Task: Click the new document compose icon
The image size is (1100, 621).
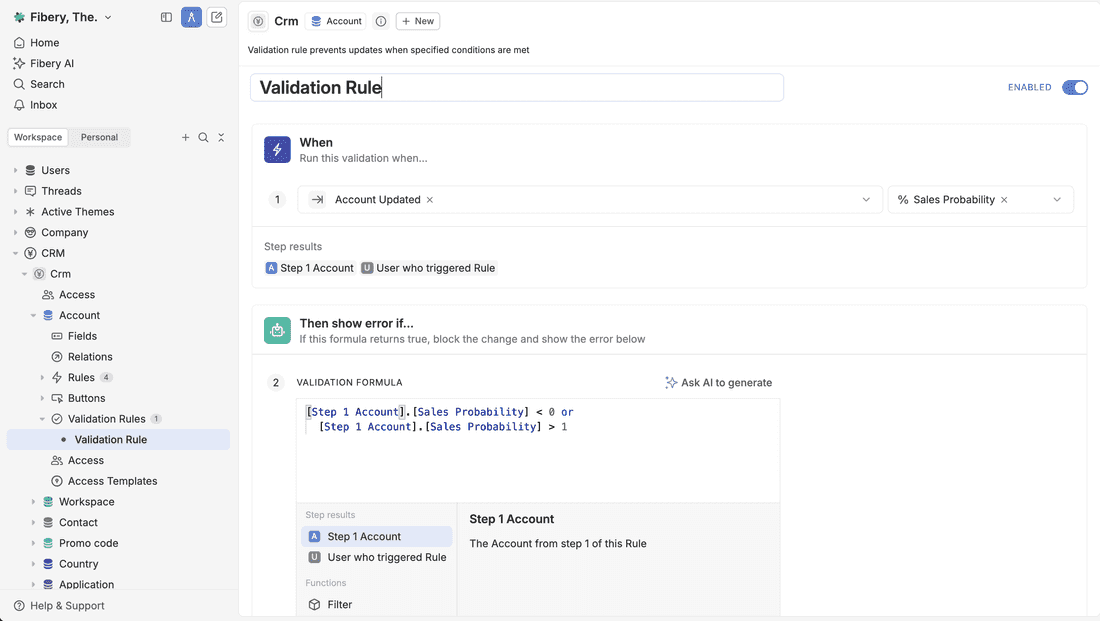Action: coord(216,17)
